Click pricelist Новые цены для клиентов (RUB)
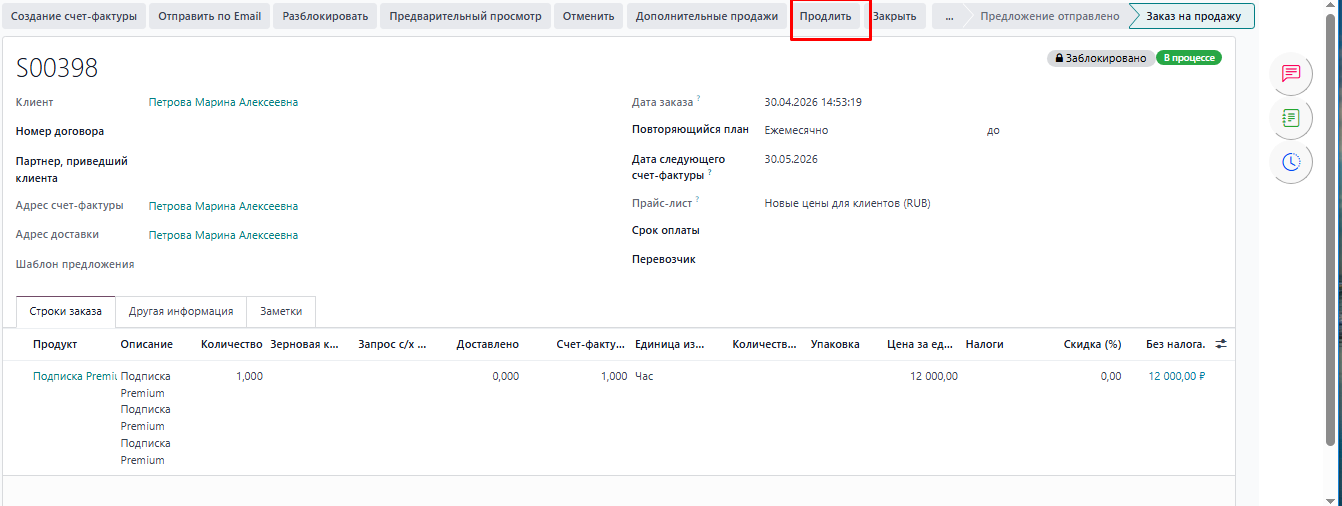Screen dimensions: 1342x506 coord(847,203)
